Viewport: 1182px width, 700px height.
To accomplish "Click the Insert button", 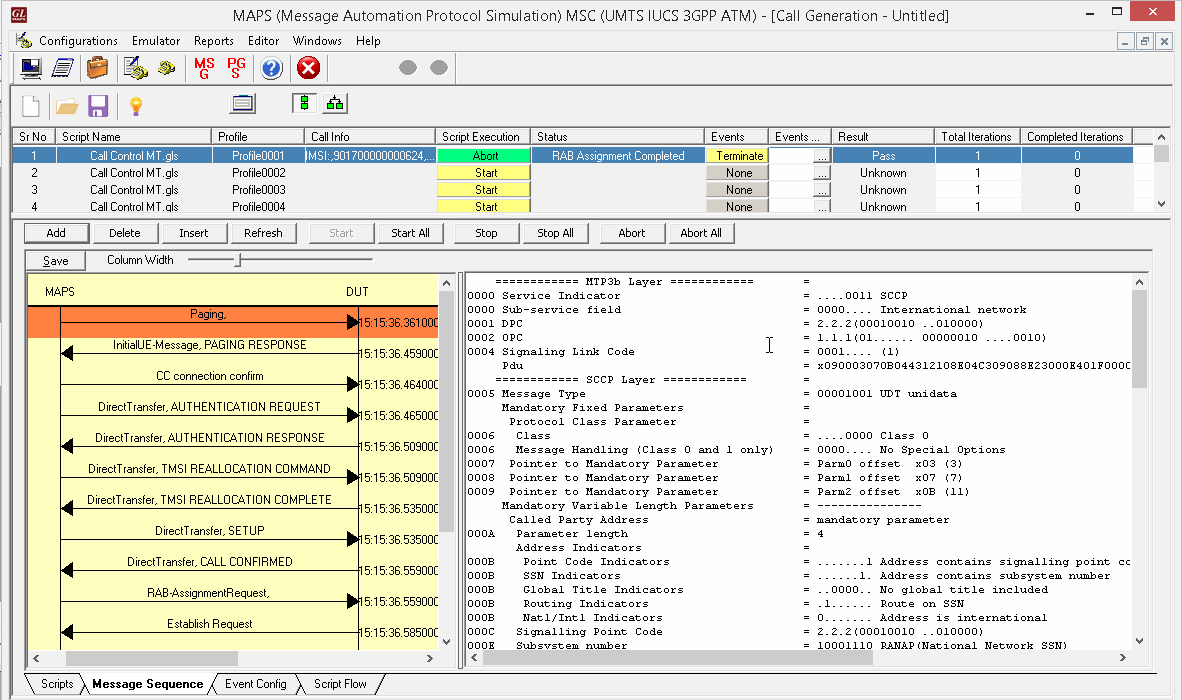I will tap(194, 233).
